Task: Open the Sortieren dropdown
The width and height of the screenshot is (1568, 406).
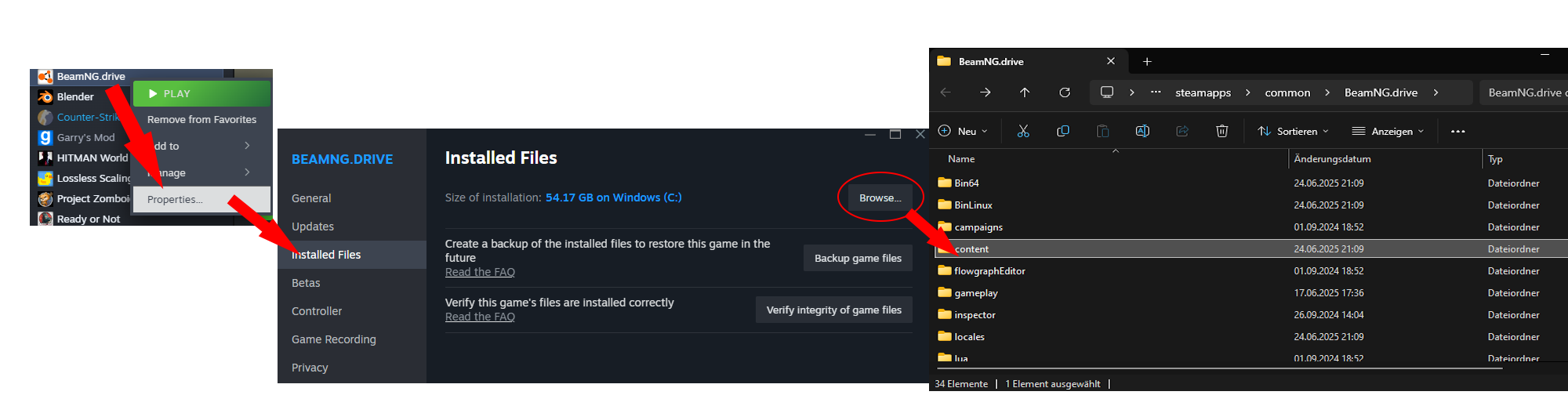Action: pos(1294,131)
